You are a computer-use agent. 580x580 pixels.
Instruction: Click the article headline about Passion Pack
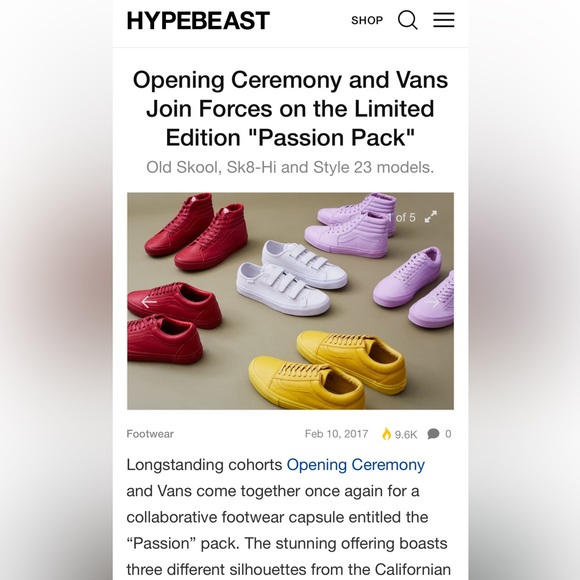click(x=290, y=108)
